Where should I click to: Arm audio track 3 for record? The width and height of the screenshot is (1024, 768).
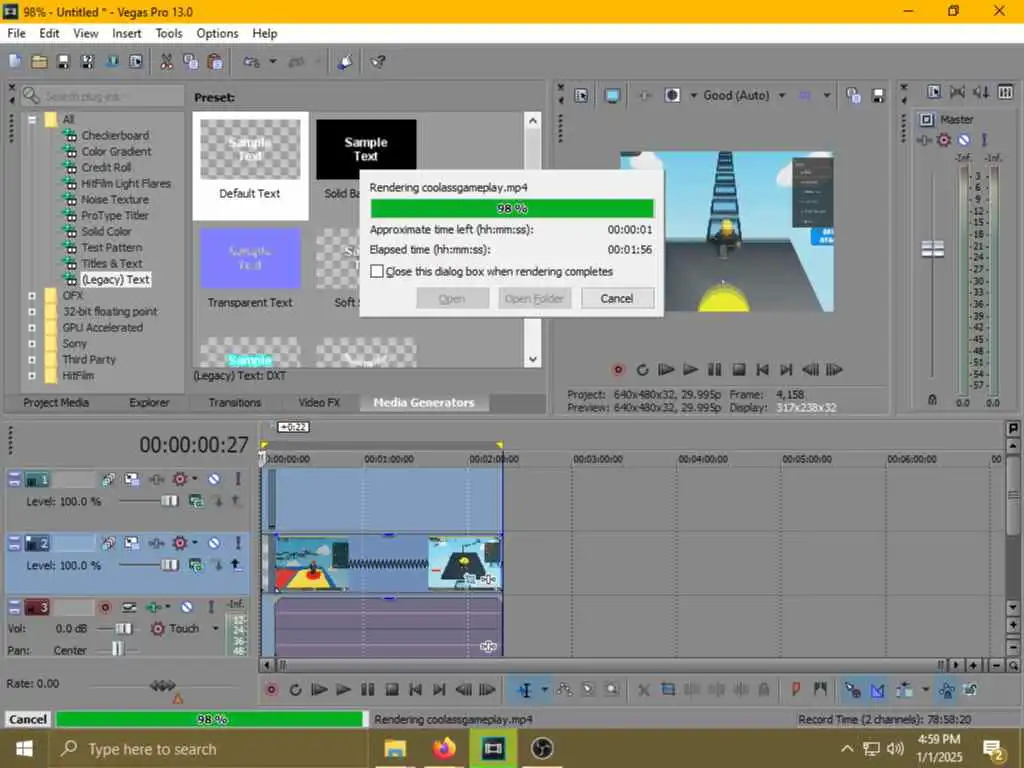pyautogui.click(x=105, y=607)
